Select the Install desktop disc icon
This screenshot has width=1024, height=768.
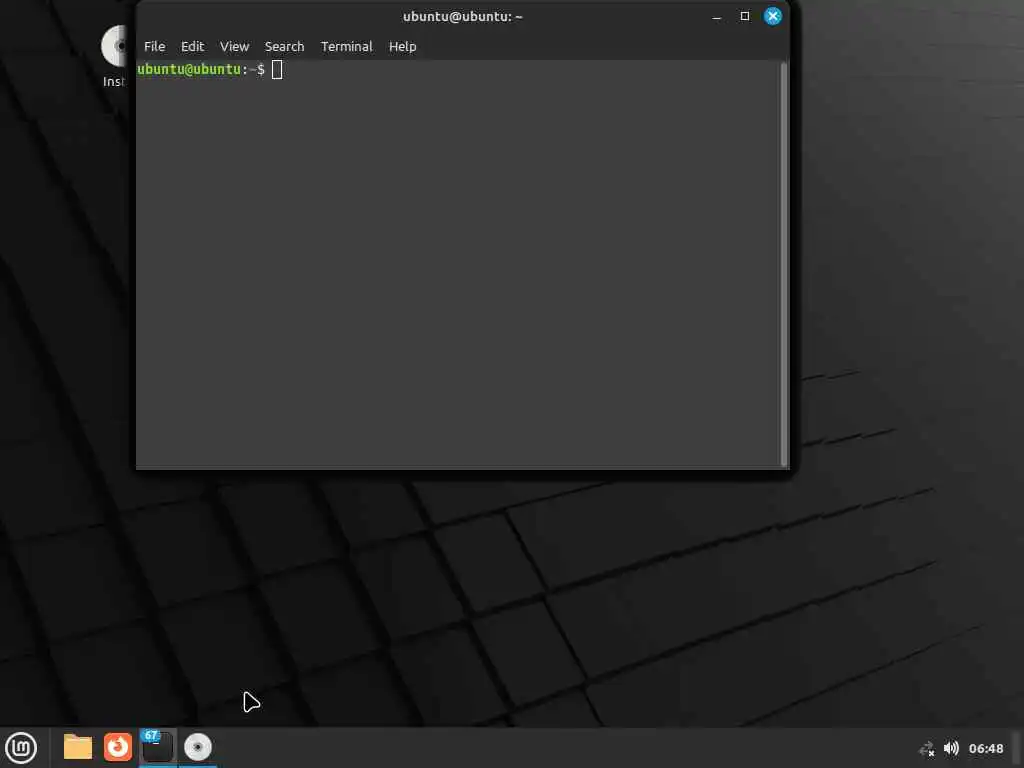click(x=116, y=56)
